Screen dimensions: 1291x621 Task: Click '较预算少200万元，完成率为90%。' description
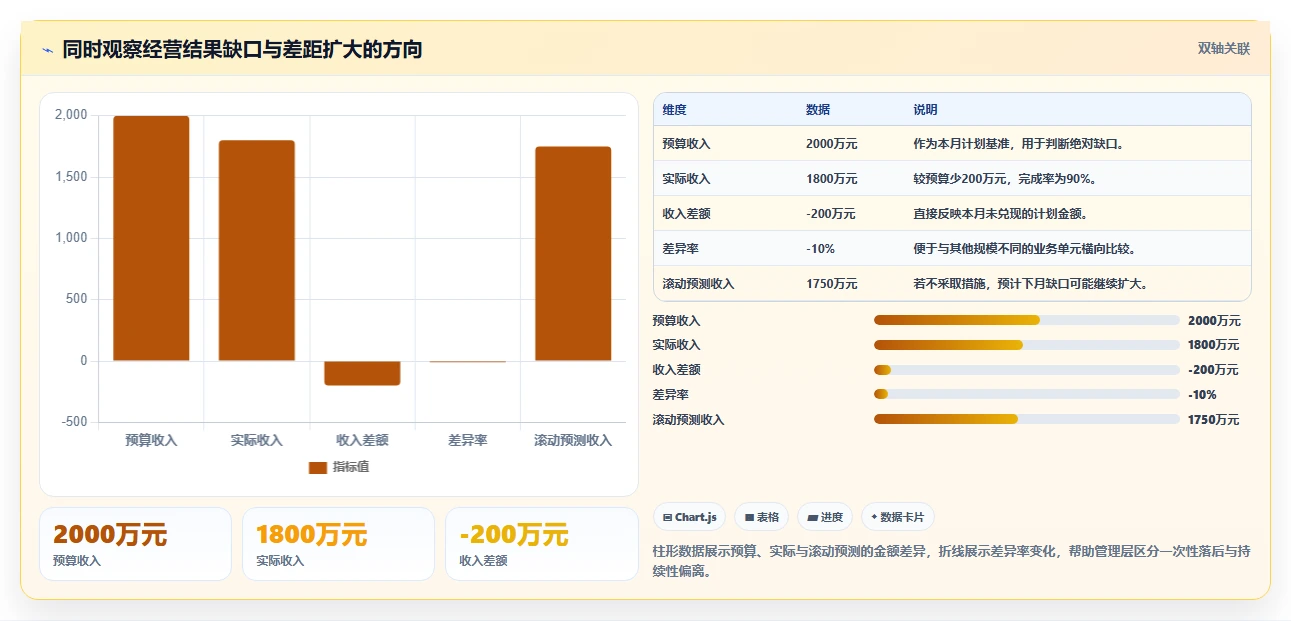pyautogui.click(x=1004, y=179)
